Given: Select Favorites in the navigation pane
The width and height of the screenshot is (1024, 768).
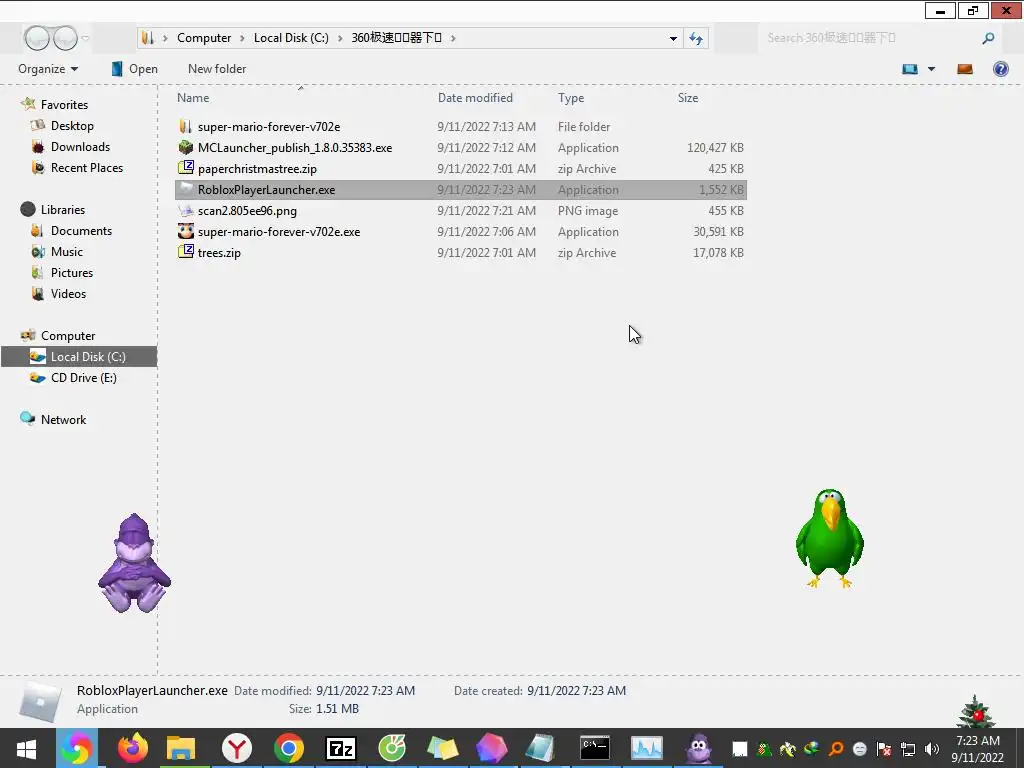Looking at the screenshot, I should click(x=64, y=104).
